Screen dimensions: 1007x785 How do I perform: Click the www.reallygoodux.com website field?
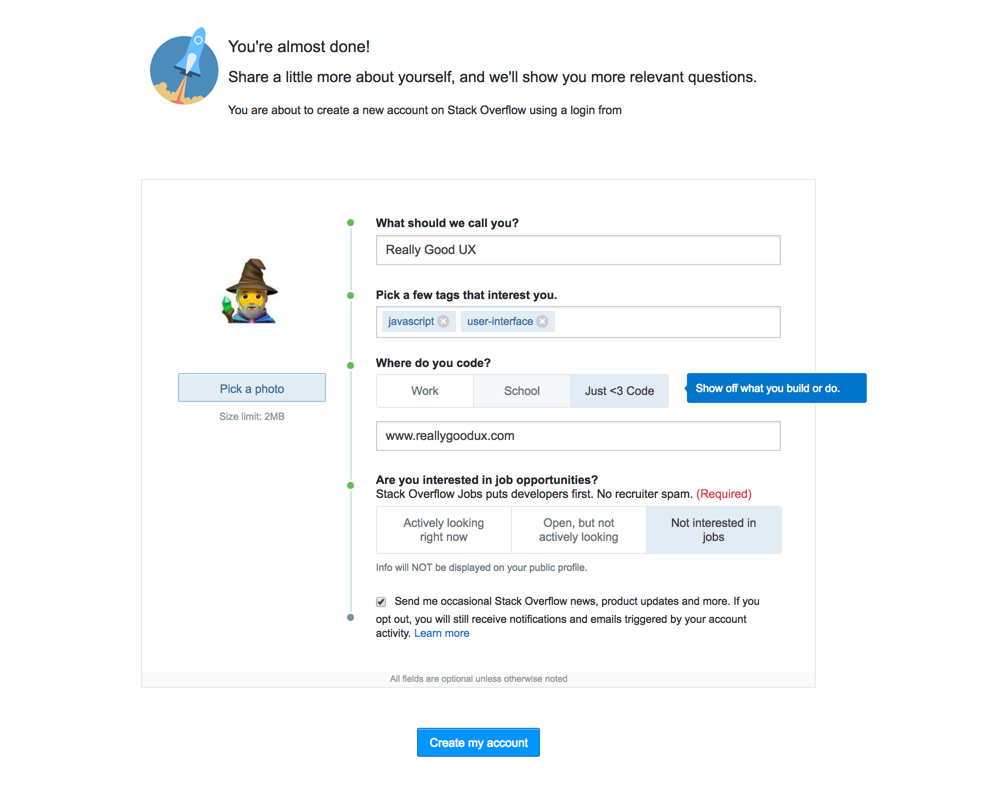(x=578, y=436)
